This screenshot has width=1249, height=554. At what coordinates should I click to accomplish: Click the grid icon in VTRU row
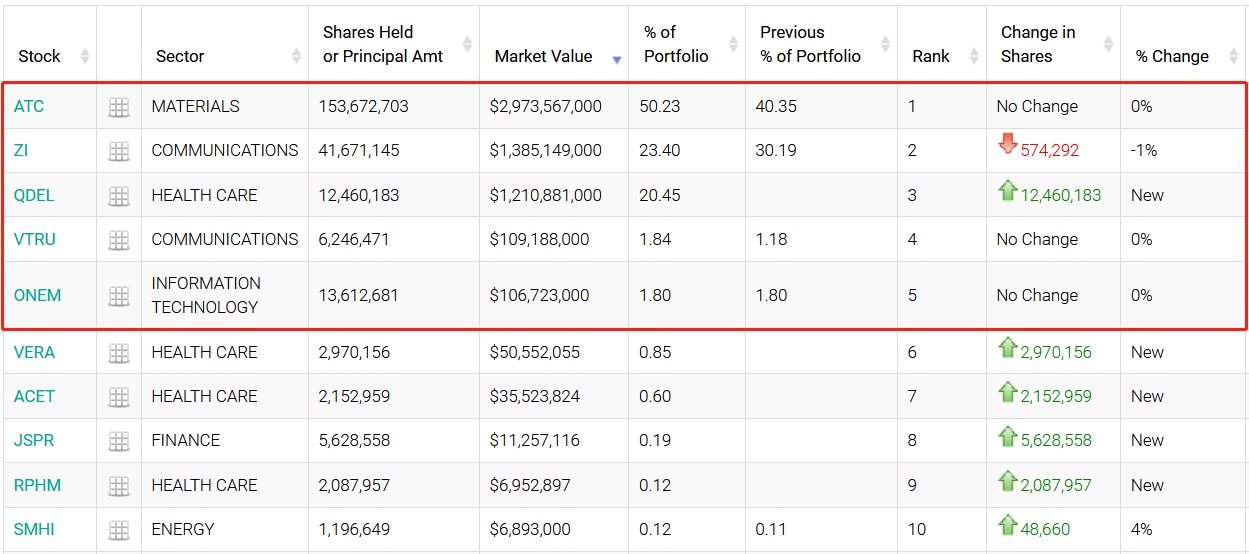point(119,240)
